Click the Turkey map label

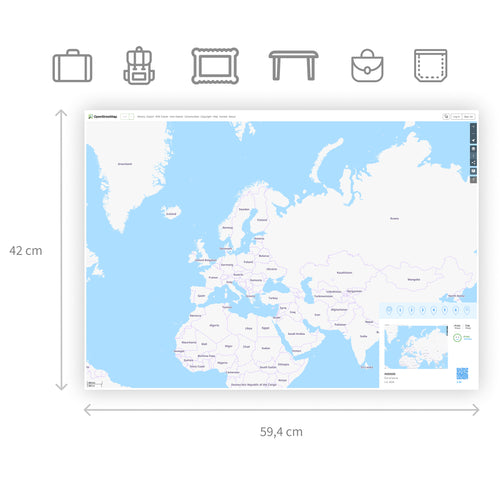[273, 298]
